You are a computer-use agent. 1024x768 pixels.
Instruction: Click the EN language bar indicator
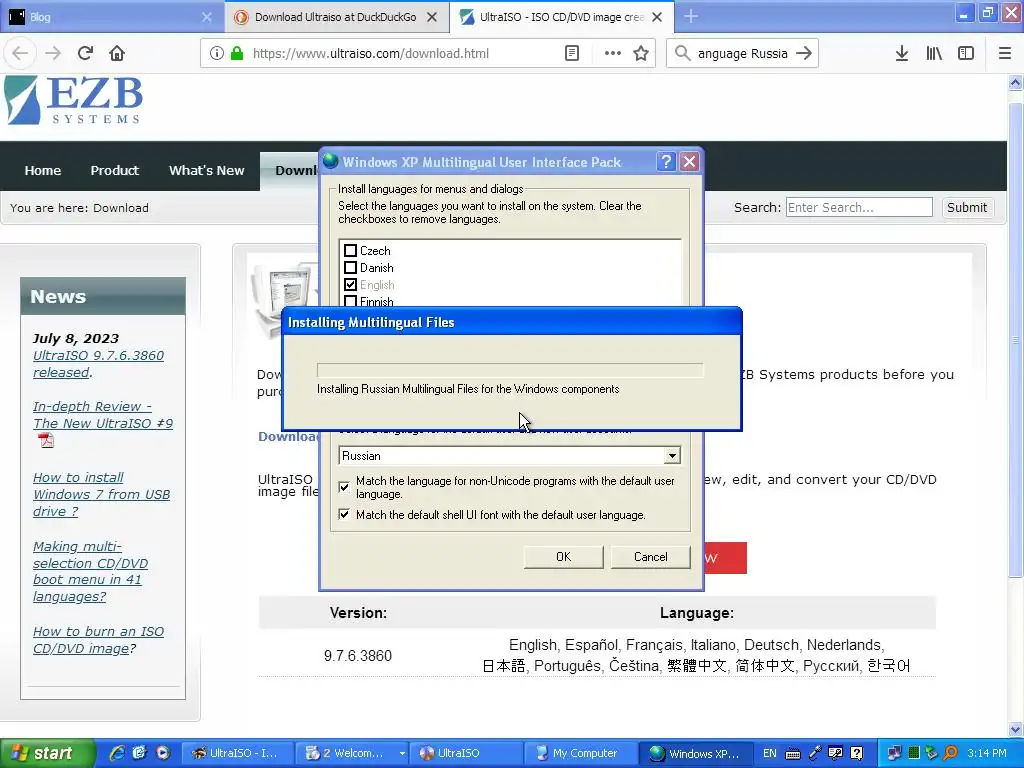(x=770, y=753)
